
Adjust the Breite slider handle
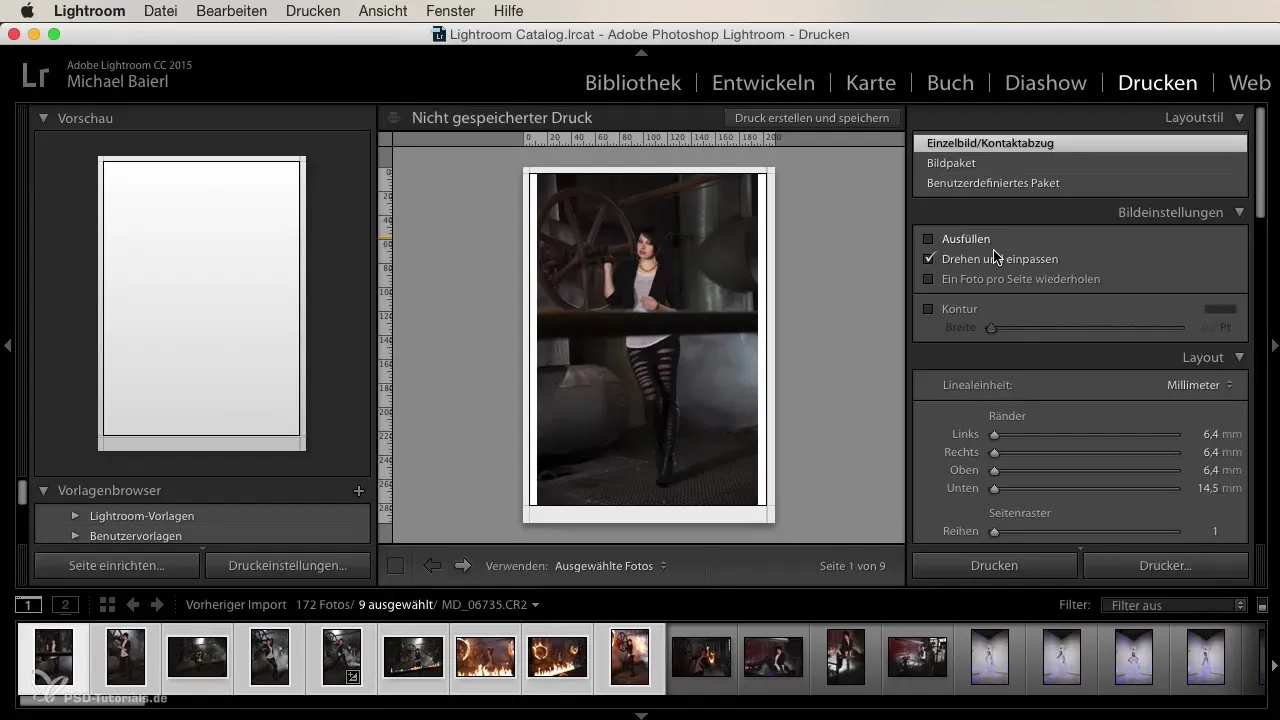click(x=991, y=328)
